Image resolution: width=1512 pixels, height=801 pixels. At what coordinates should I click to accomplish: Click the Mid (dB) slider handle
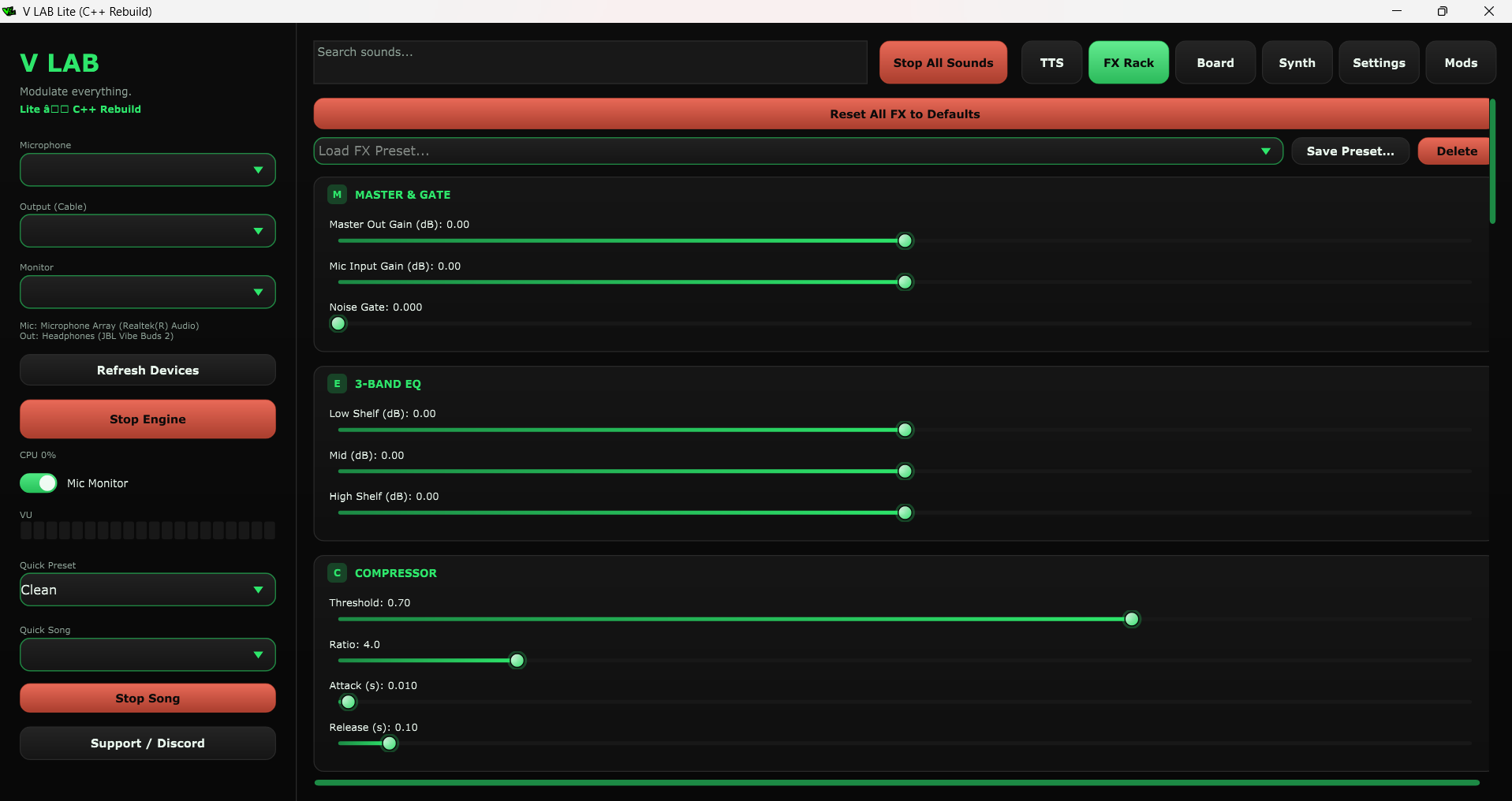[905, 471]
